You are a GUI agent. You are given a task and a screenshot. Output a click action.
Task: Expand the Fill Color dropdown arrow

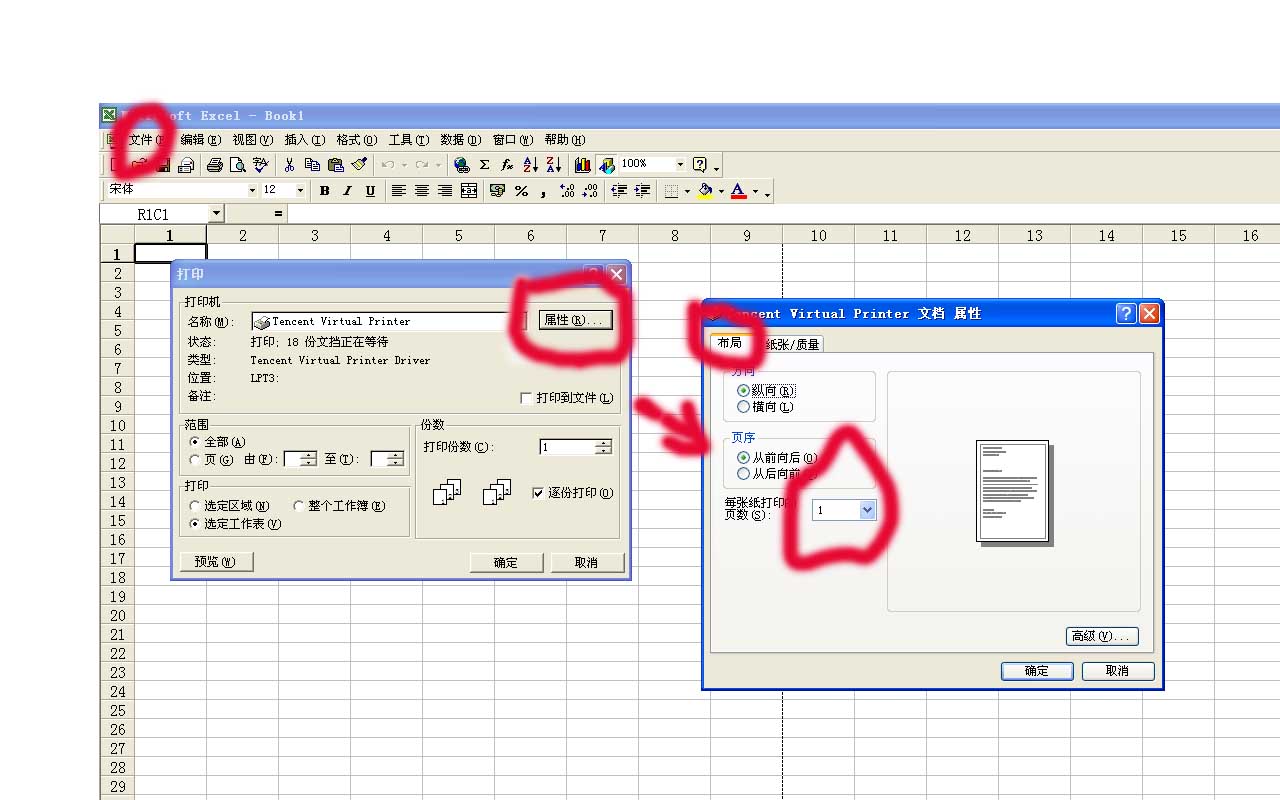[721, 191]
